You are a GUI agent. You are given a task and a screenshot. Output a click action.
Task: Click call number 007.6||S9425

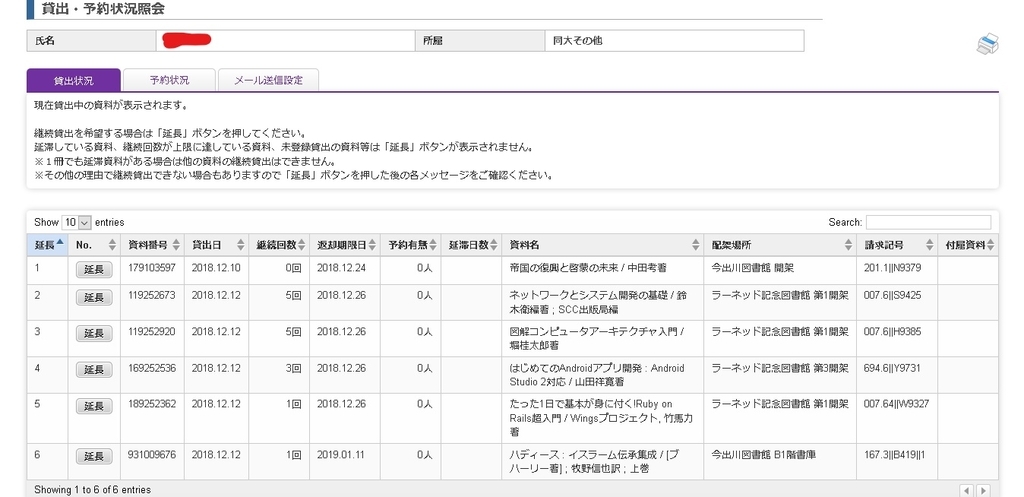coord(892,295)
